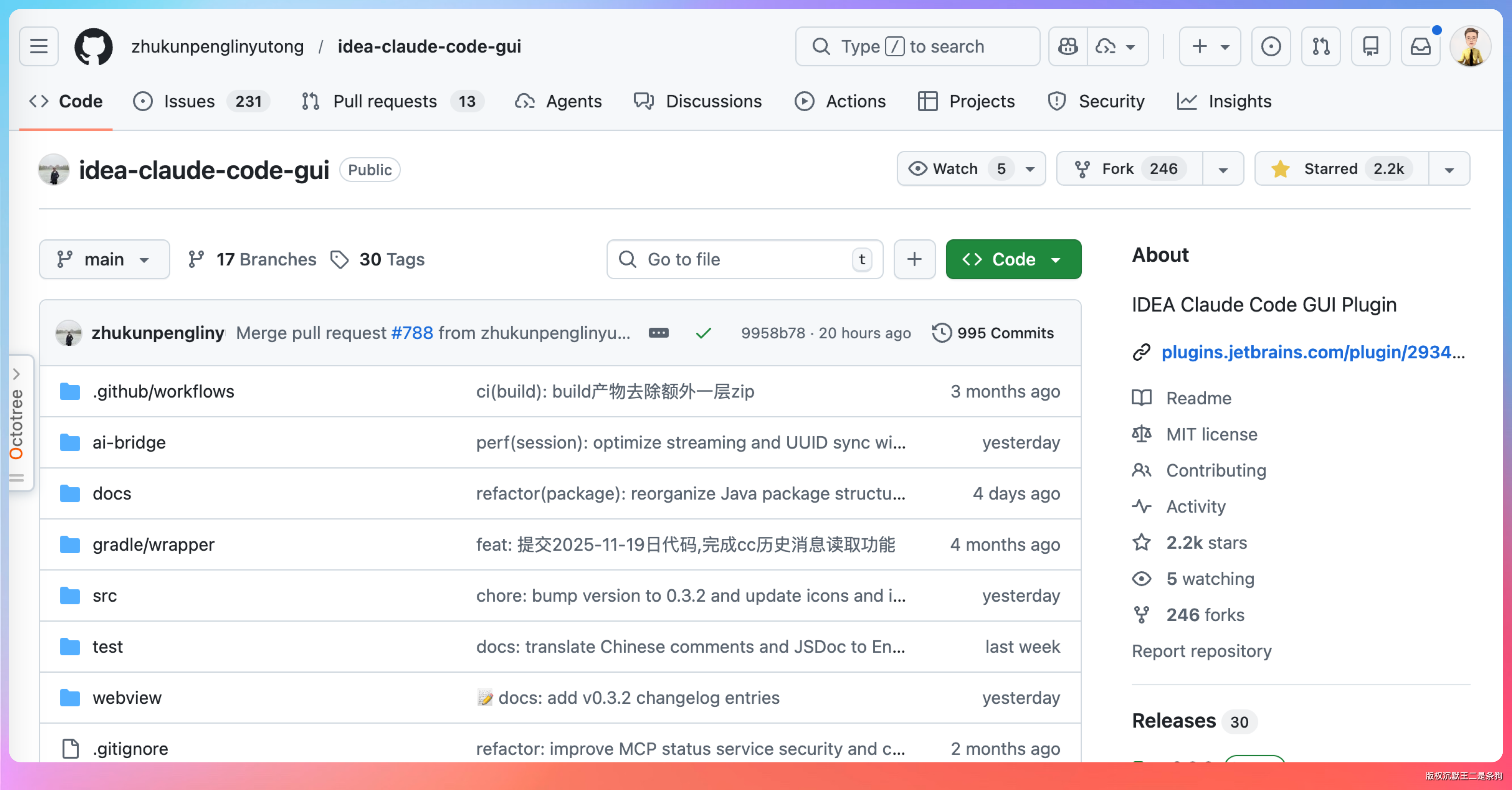This screenshot has height=790, width=1512.
Task: Open the hamburger navigation menu
Action: click(x=39, y=46)
